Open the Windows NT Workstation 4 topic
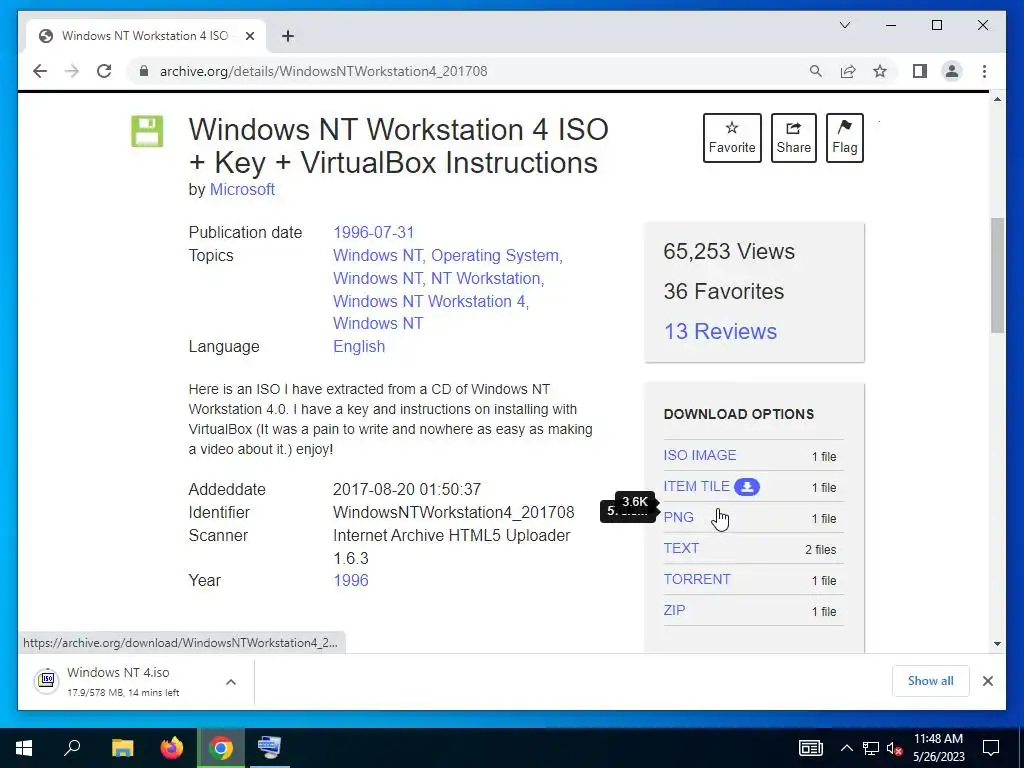This screenshot has width=1024, height=768. click(429, 301)
